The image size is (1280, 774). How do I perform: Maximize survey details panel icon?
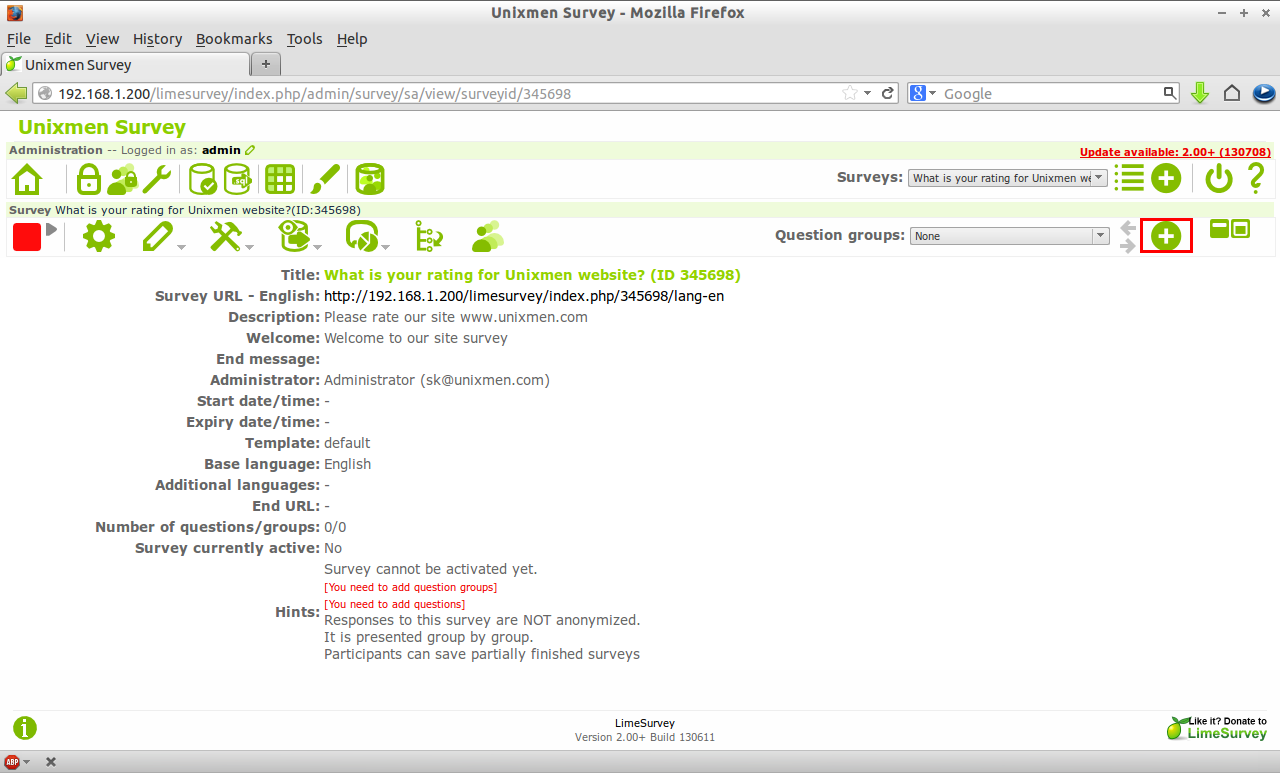pyautogui.click(x=1240, y=228)
